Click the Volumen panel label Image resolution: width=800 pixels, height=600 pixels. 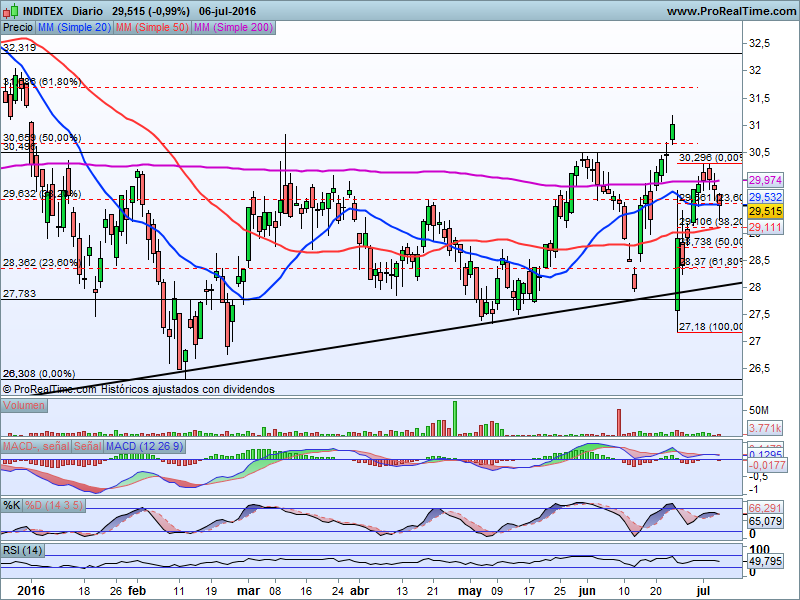tap(25, 406)
